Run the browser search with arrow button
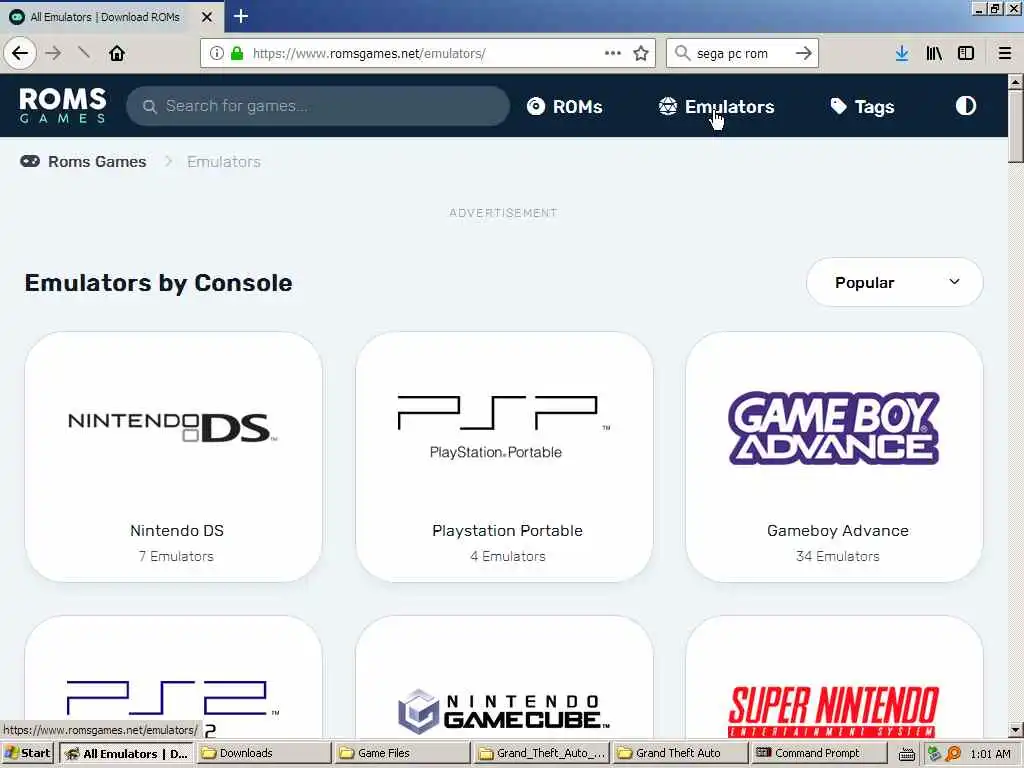This screenshot has width=1024, height=768. click(803, 53)
